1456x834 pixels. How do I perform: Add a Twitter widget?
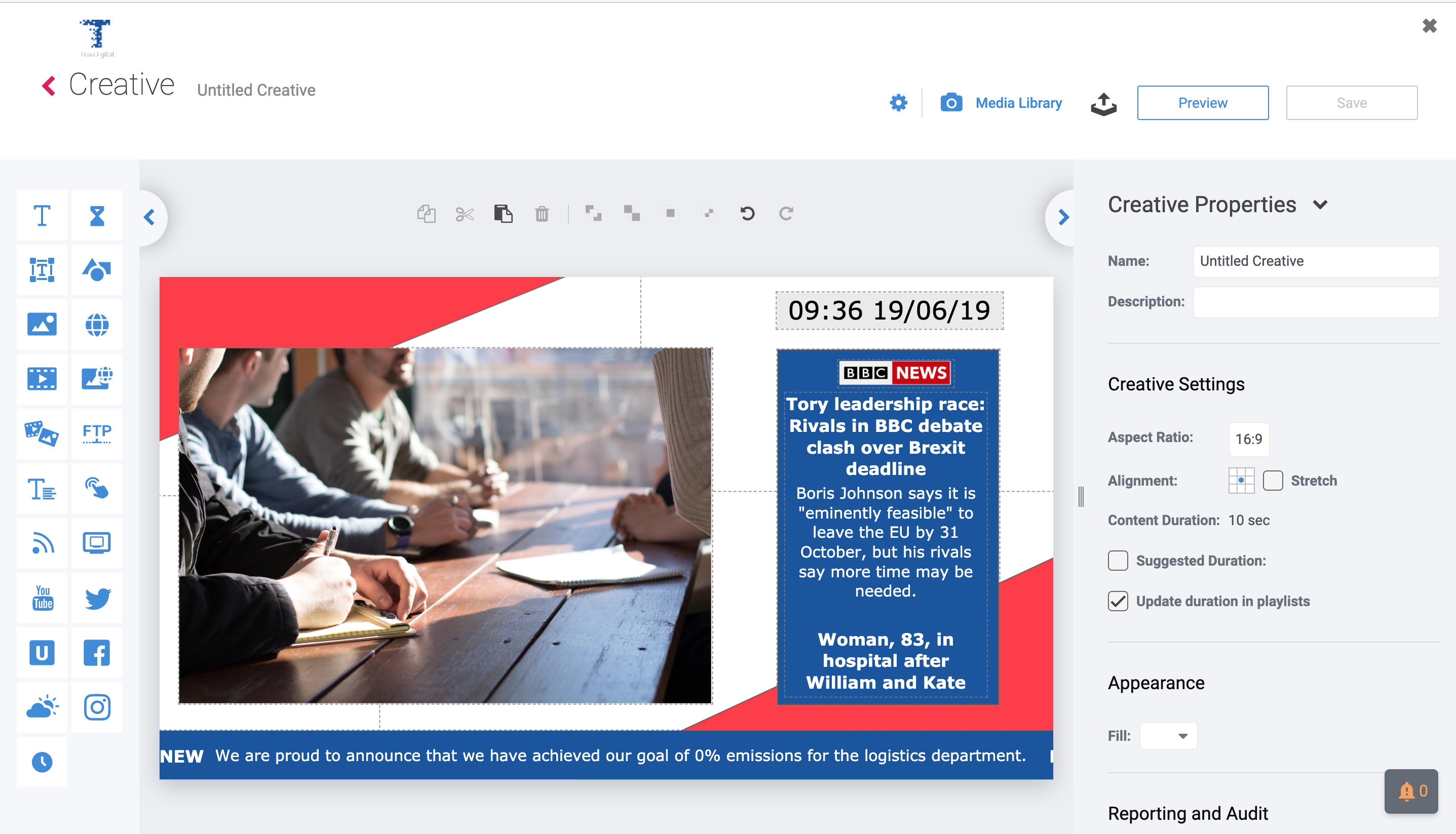click(97, 598)
